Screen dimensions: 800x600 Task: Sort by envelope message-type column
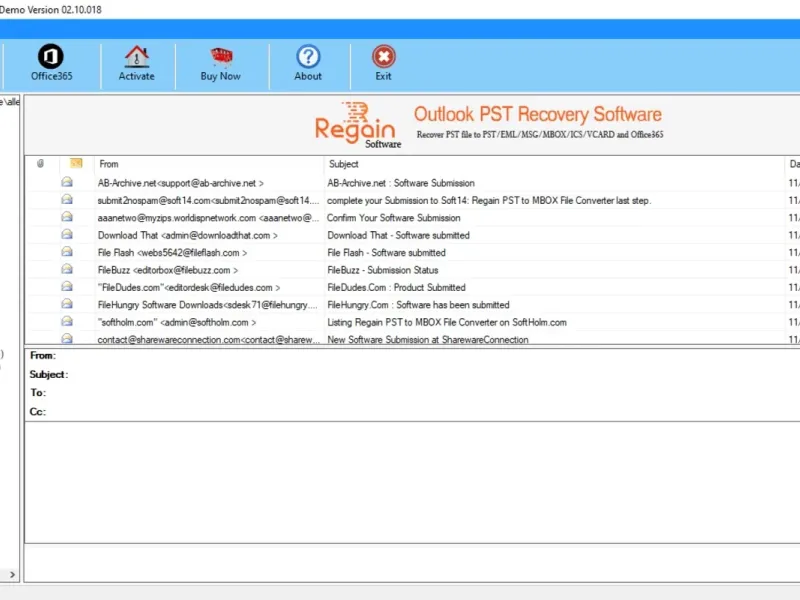[76, 163]
